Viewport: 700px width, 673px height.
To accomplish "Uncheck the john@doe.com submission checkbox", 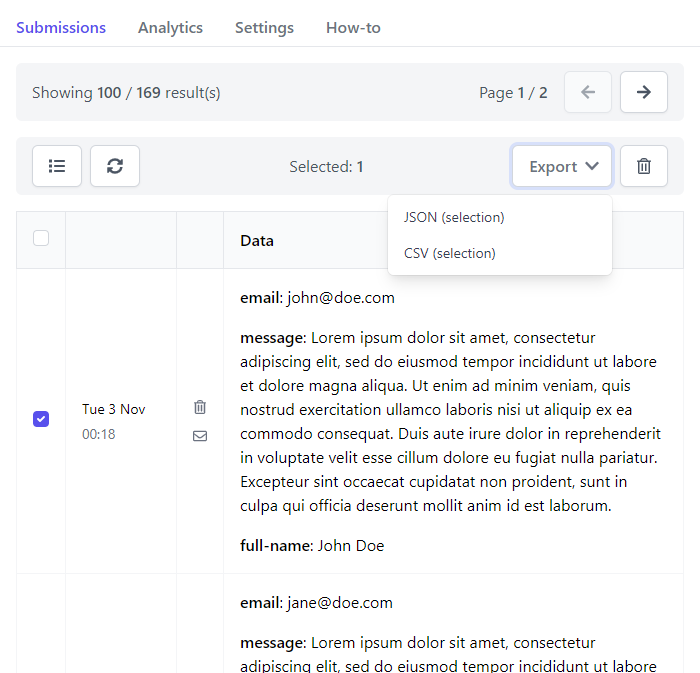I will pos(41,419).
